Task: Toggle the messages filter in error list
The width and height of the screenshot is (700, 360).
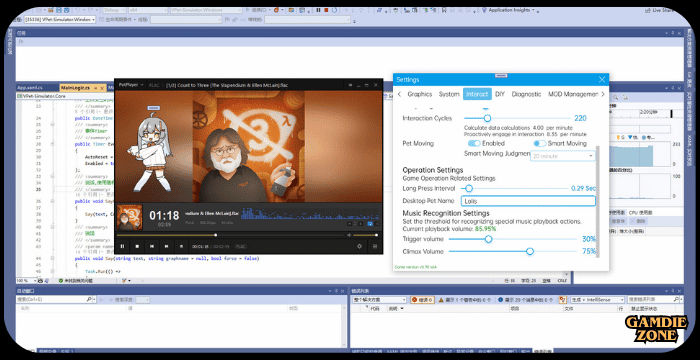Action: (x=525, y=300)
